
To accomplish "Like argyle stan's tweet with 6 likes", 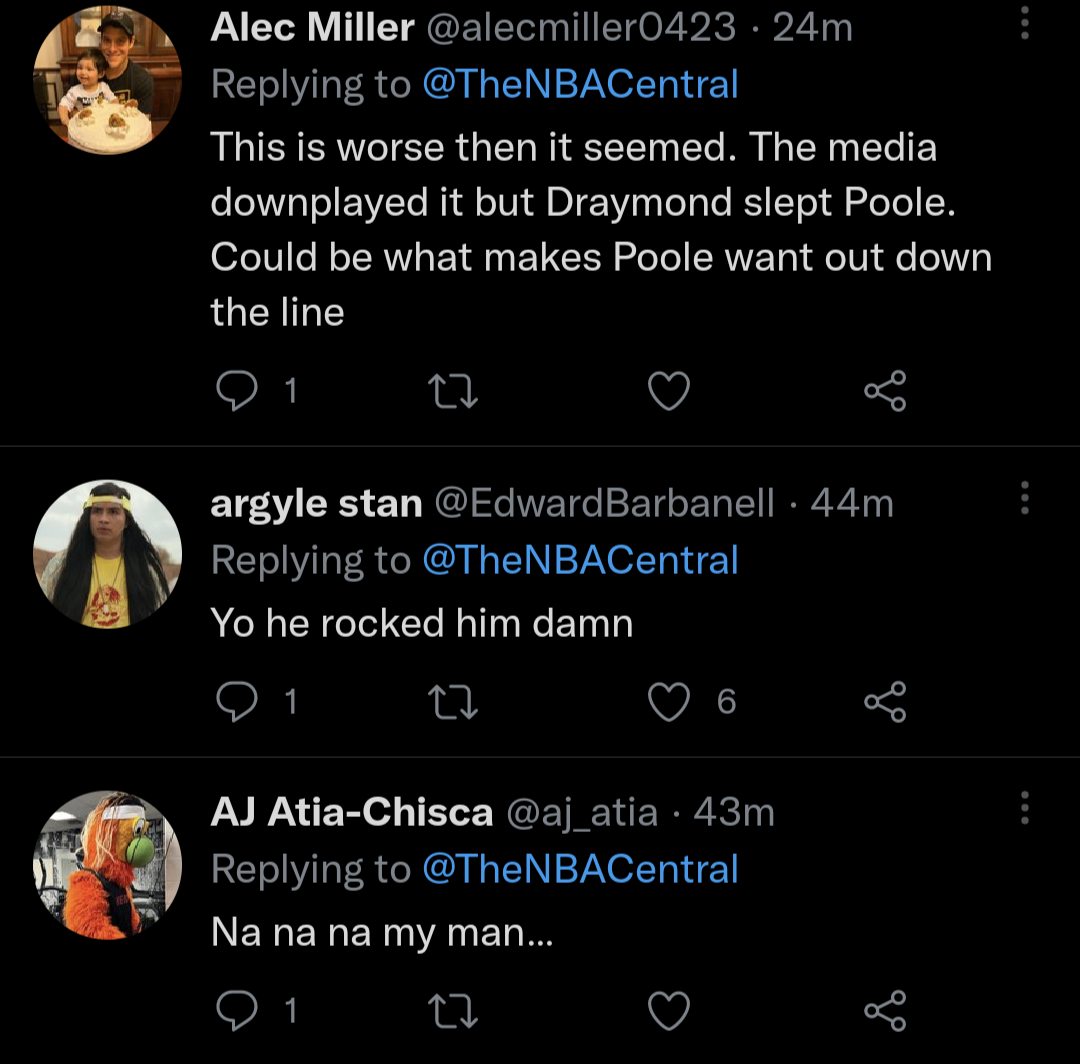I will pos(669,702).
